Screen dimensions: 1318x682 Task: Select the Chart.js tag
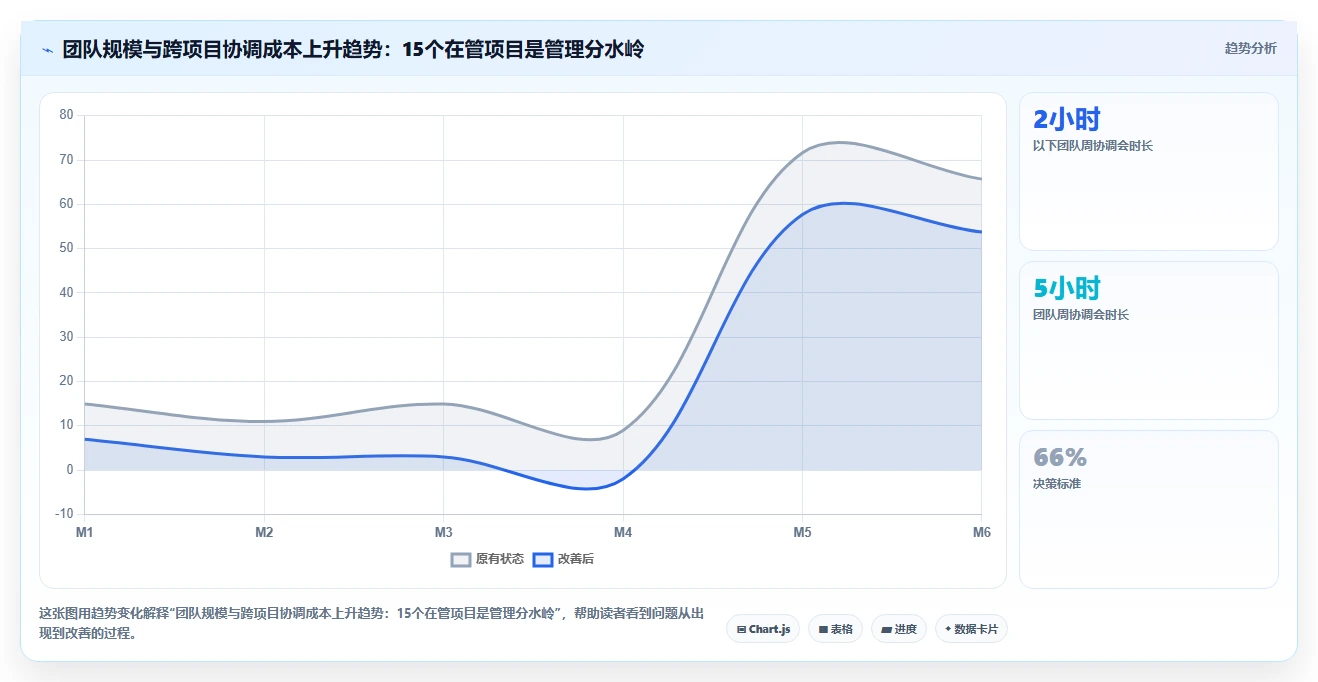tap(763, 629)
